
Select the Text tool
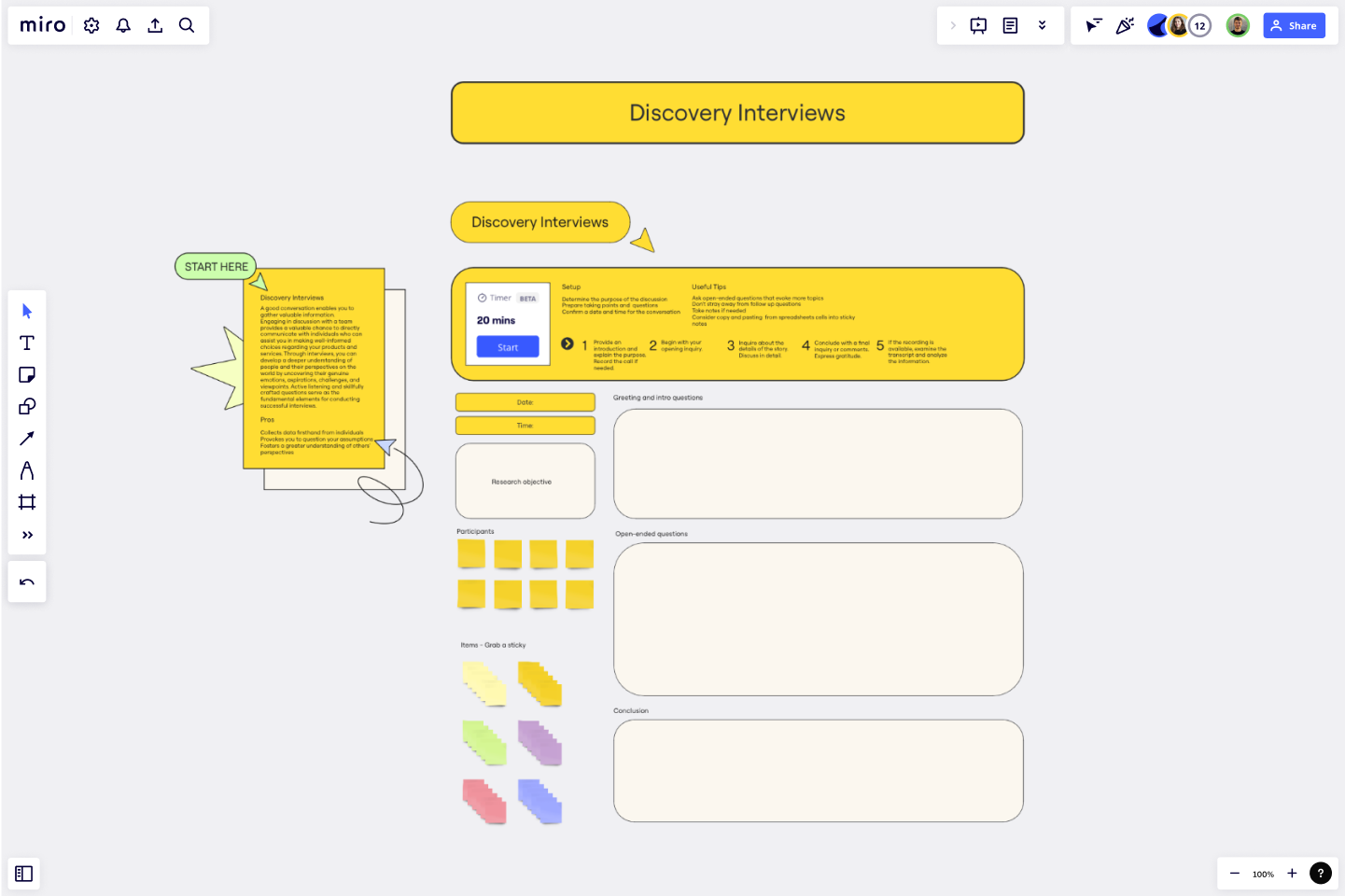pyautogui.click(x=27, y=343)
